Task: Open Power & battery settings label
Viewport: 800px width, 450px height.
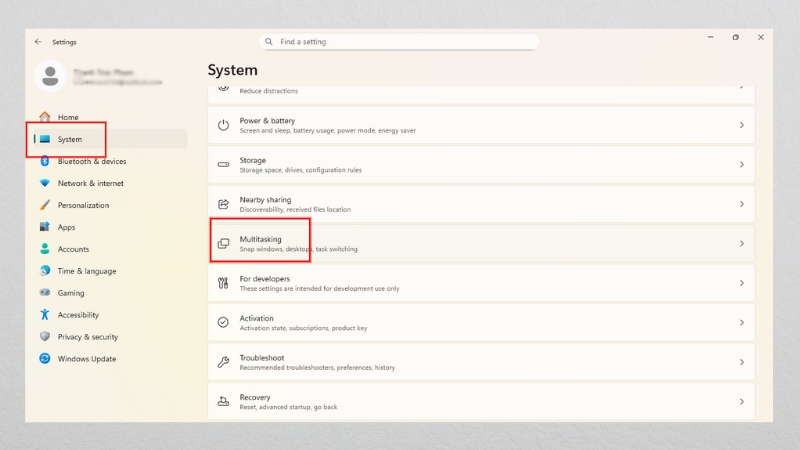Action: point(267,120)
